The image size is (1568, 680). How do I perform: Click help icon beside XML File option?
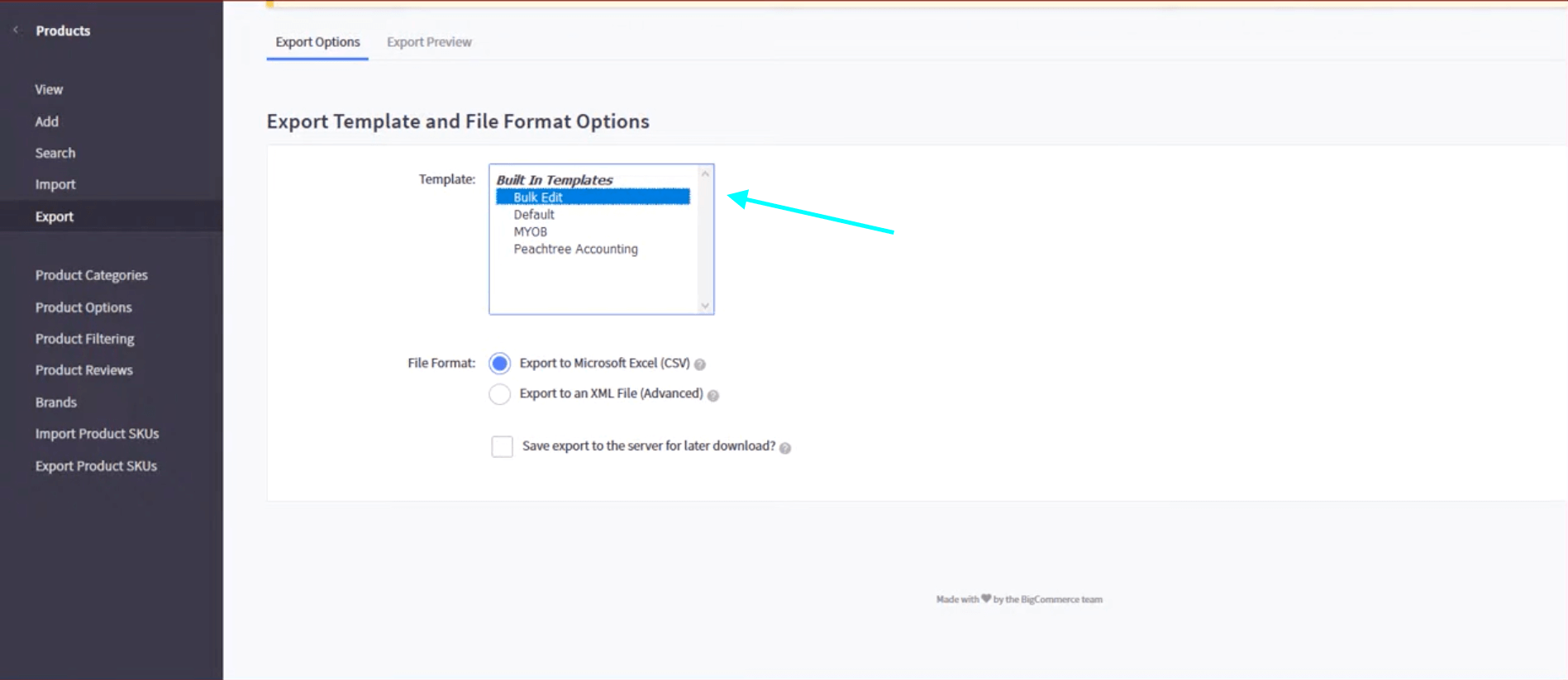pos(713,396)
